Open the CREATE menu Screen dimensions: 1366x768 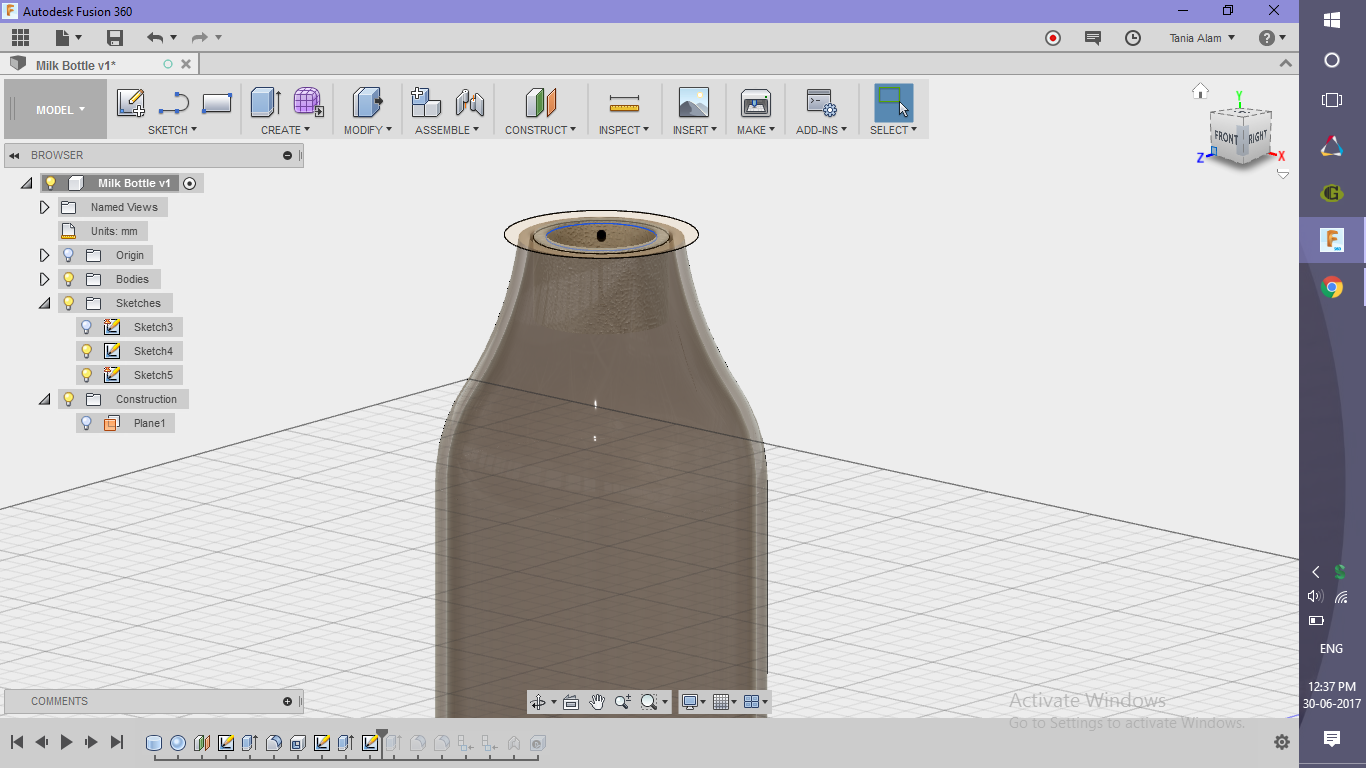[x=285, y=130]
